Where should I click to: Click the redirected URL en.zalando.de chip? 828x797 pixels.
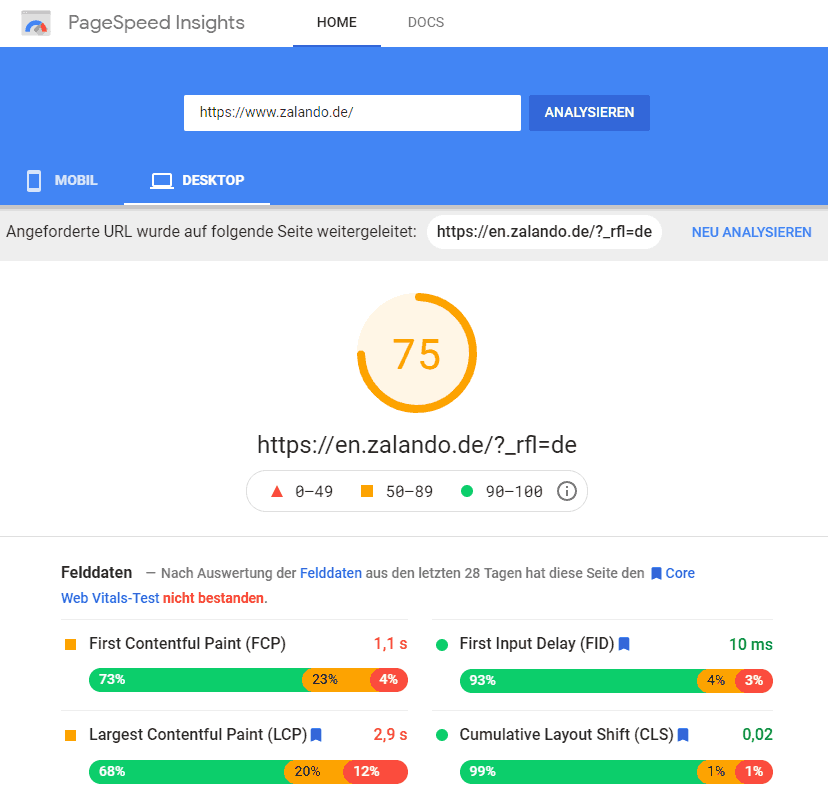pyautogui.click(x=544, y=232)
